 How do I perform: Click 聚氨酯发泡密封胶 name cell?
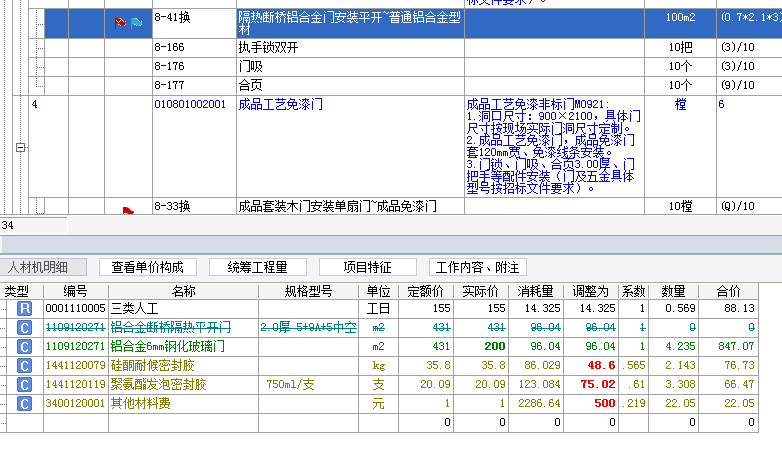(184, 385)
